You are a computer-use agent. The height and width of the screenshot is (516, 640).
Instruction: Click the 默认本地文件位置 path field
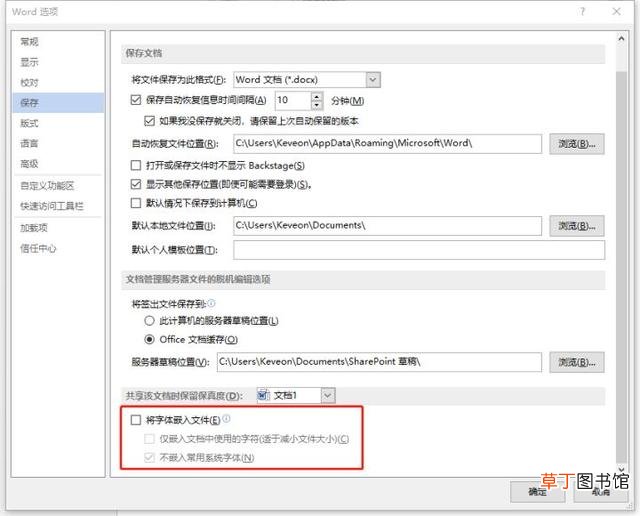tap(387, 226)
